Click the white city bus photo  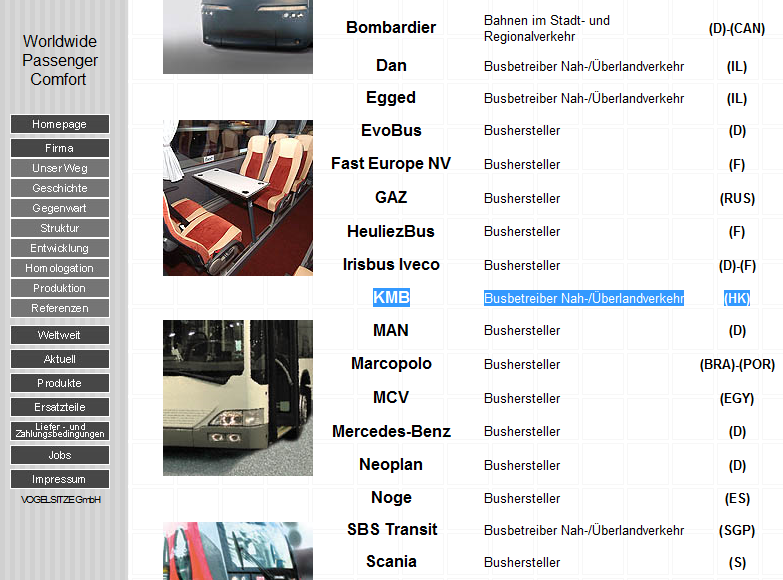[x=238, y=398]
